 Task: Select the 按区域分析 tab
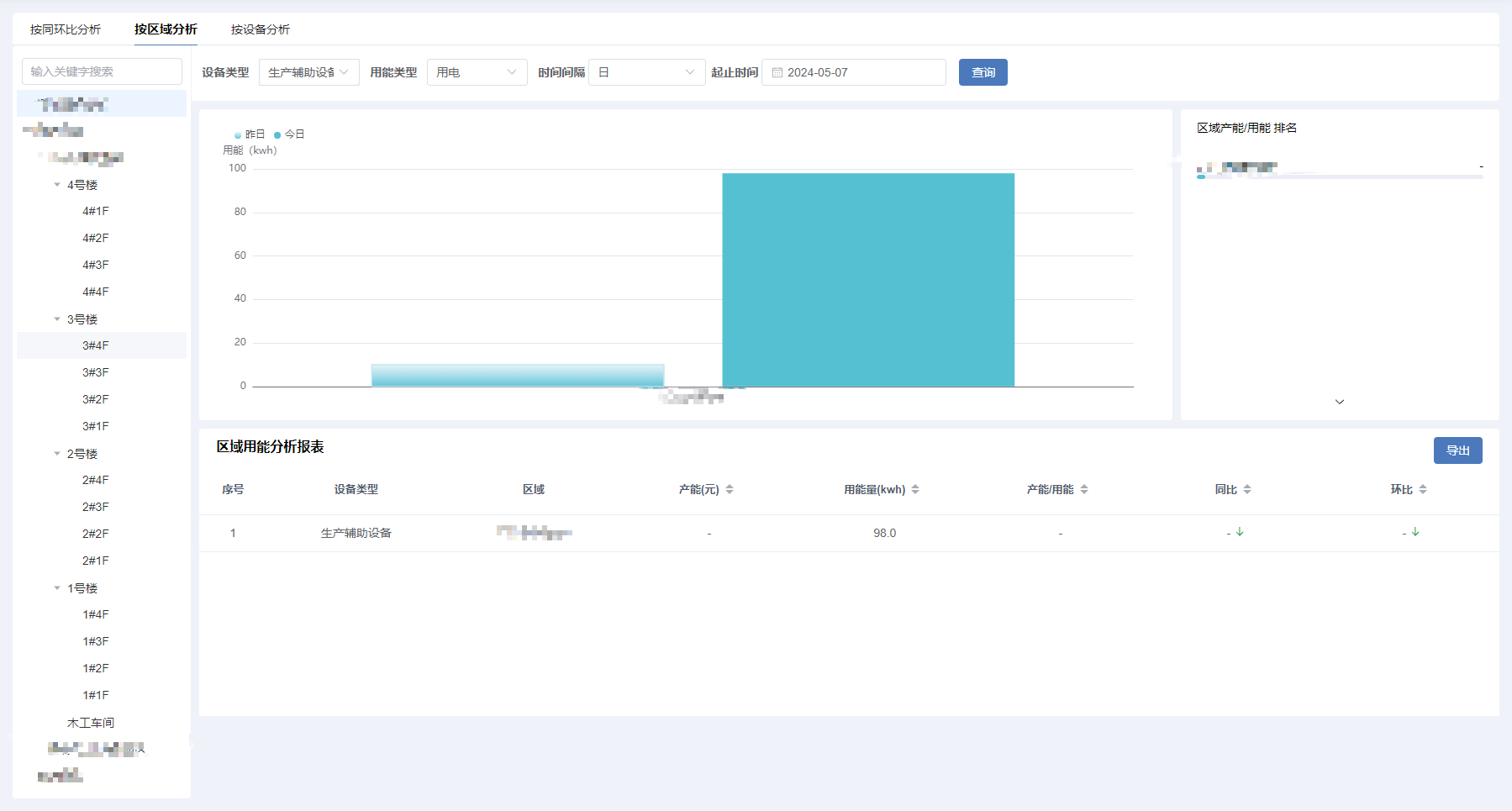pos(166,29)
